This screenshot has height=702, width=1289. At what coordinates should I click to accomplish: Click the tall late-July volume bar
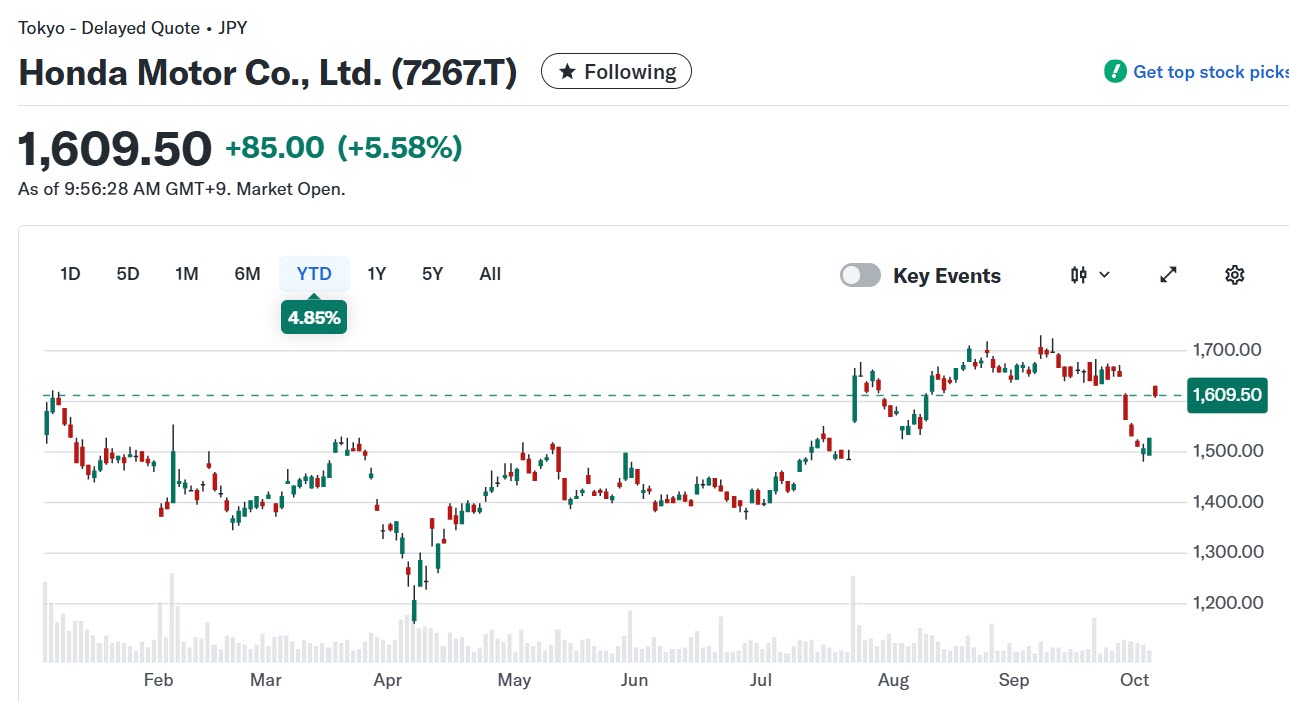point(854,620)
